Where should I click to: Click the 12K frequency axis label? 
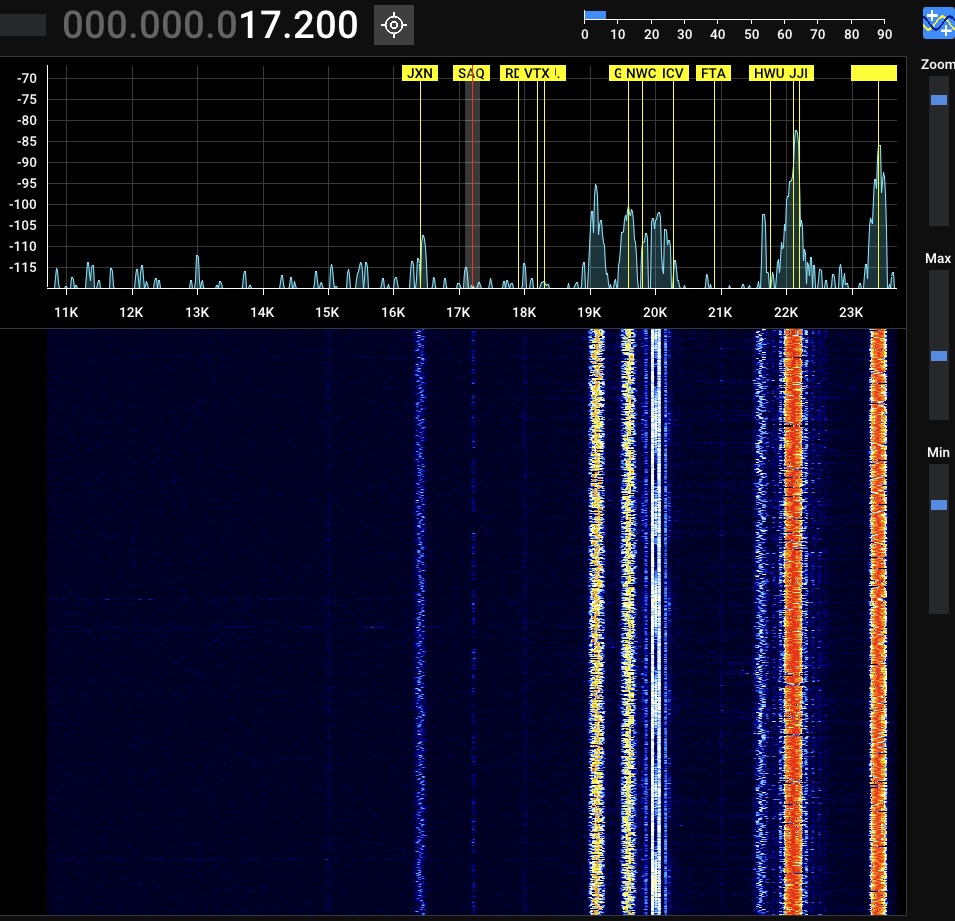click(x=131, y=312)
